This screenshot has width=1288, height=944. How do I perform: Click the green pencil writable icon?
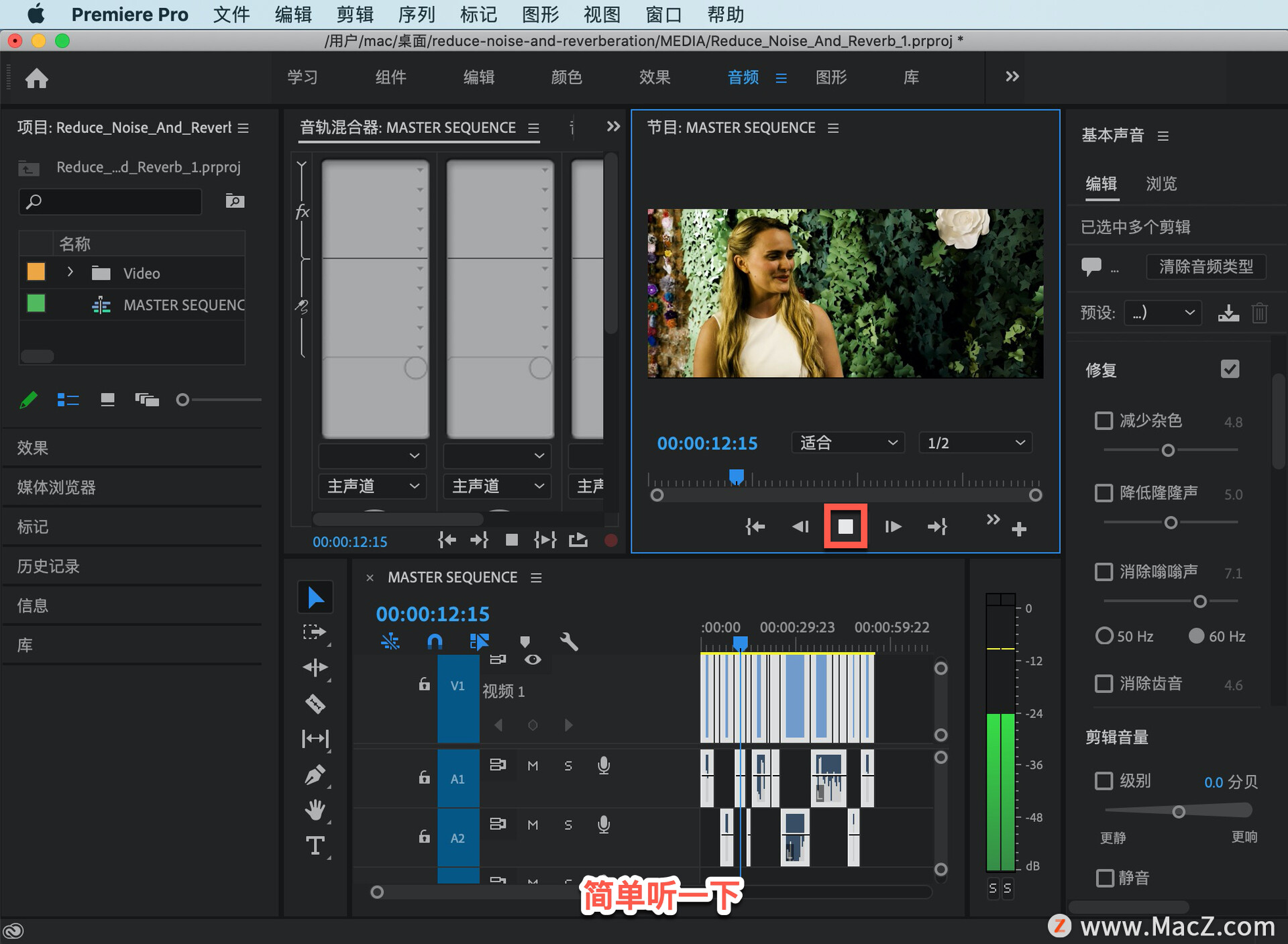point(29,400)
